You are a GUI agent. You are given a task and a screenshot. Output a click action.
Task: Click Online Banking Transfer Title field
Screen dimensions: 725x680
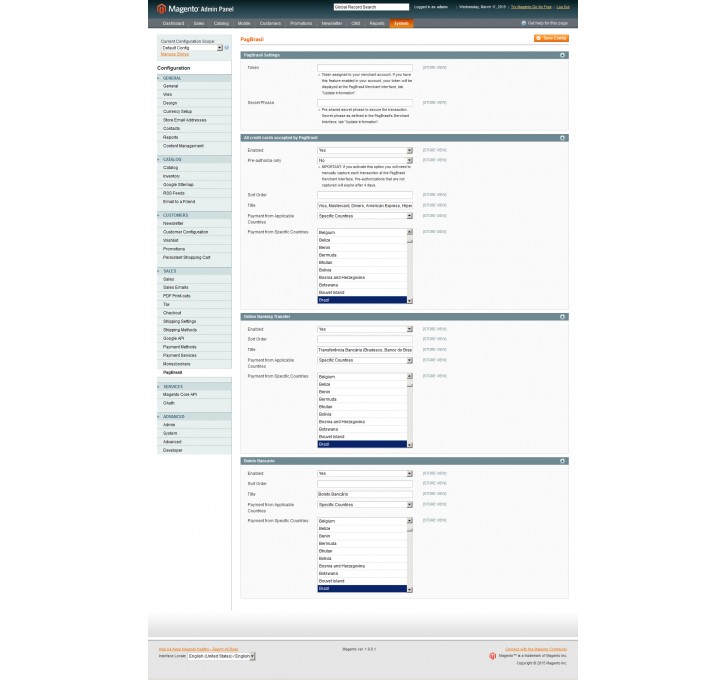coord(365,350)
